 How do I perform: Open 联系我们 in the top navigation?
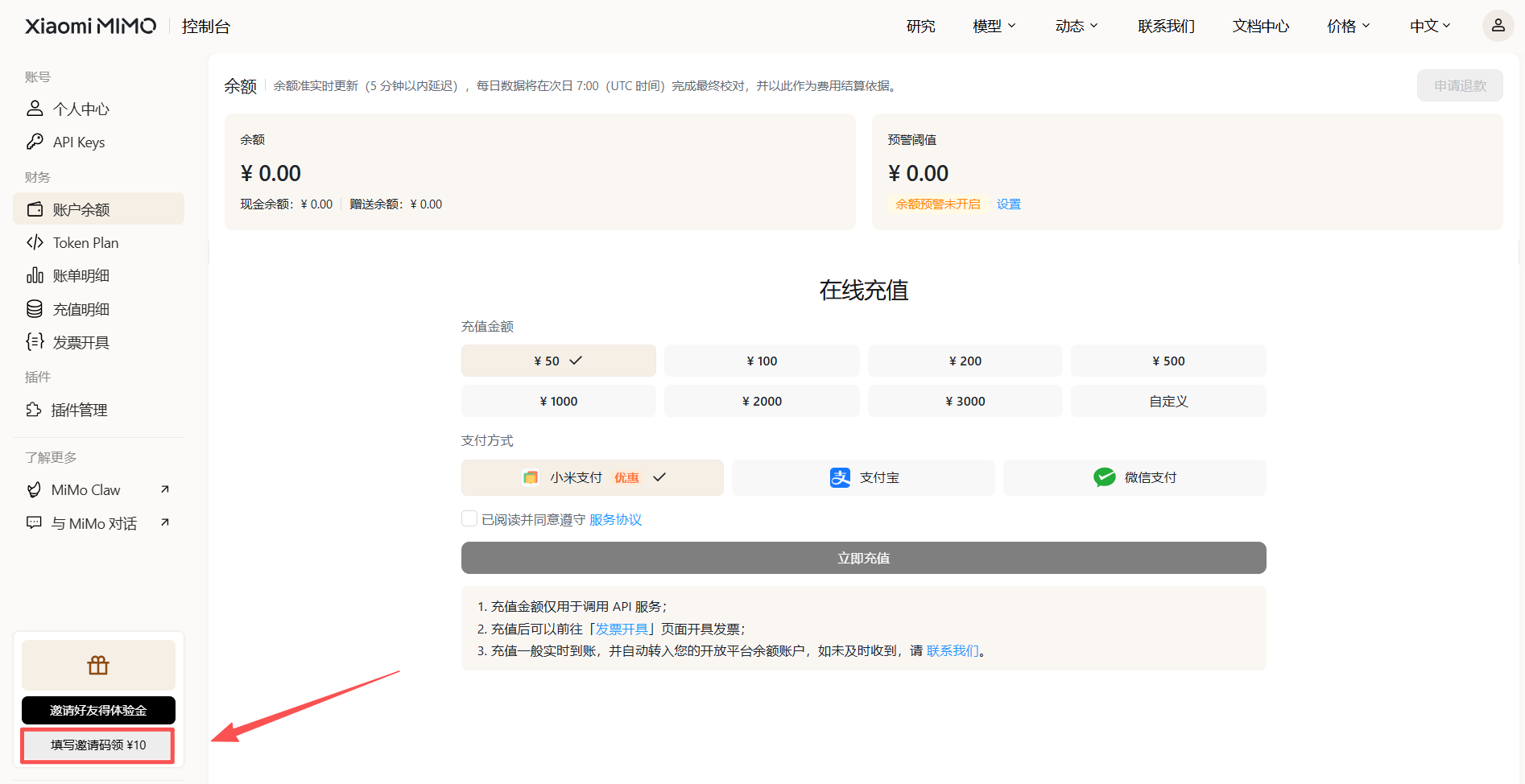1166,27
